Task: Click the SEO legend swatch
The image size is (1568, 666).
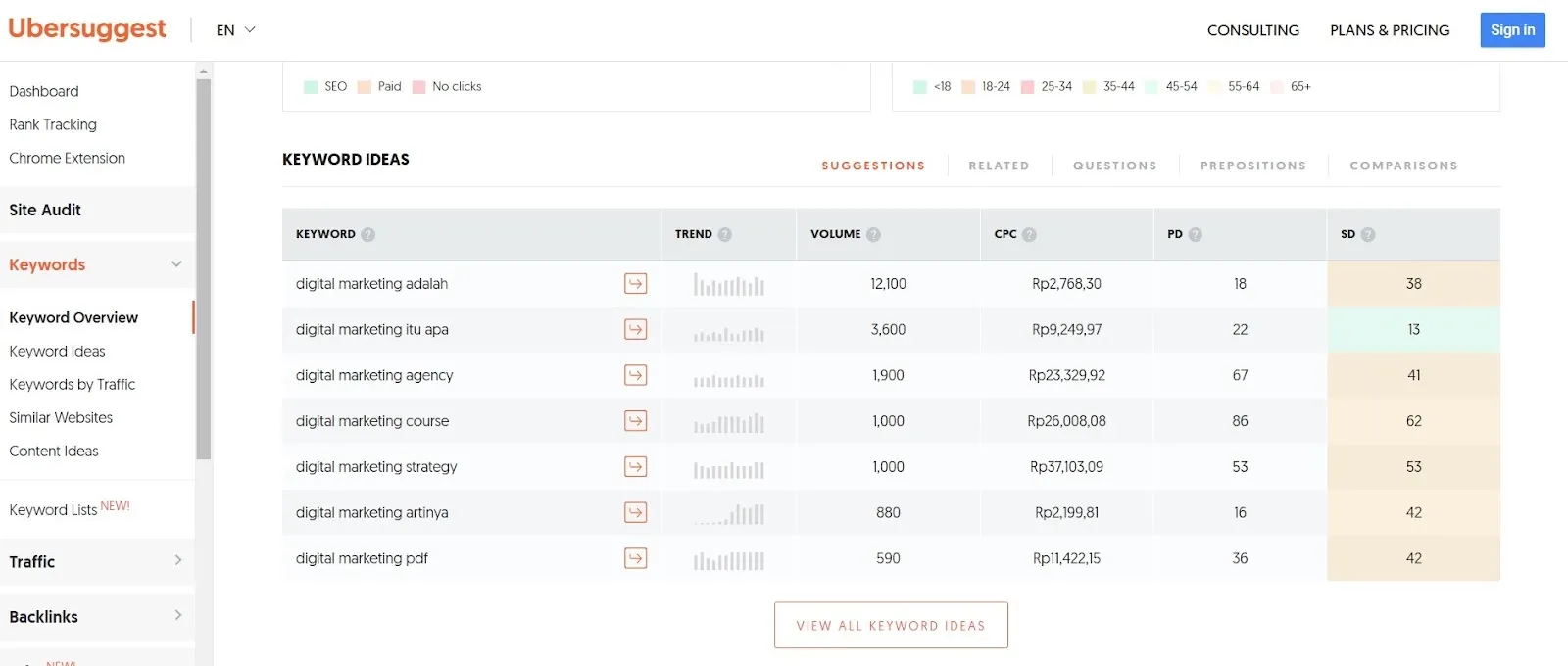Action: (311, 87)
